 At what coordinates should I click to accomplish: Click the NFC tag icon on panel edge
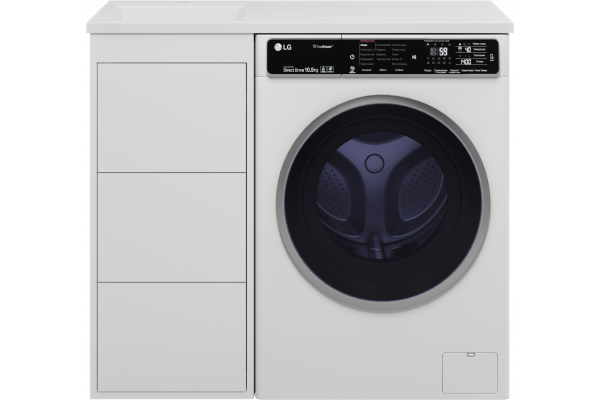pyautogui.click(x=492, y=57)
